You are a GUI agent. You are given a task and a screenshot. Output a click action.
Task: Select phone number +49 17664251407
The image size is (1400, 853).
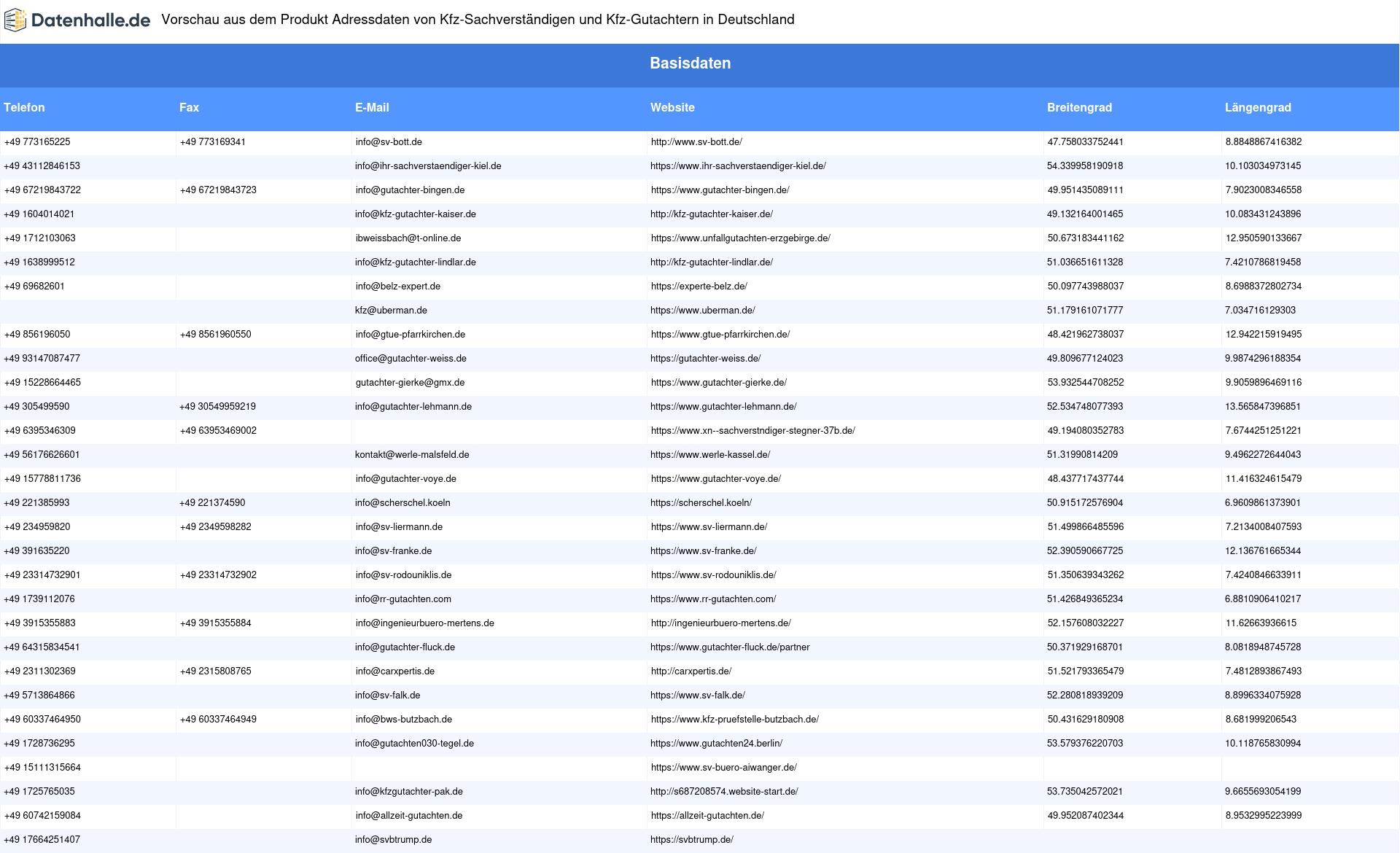pyautogui.click(x=42, y=840)
